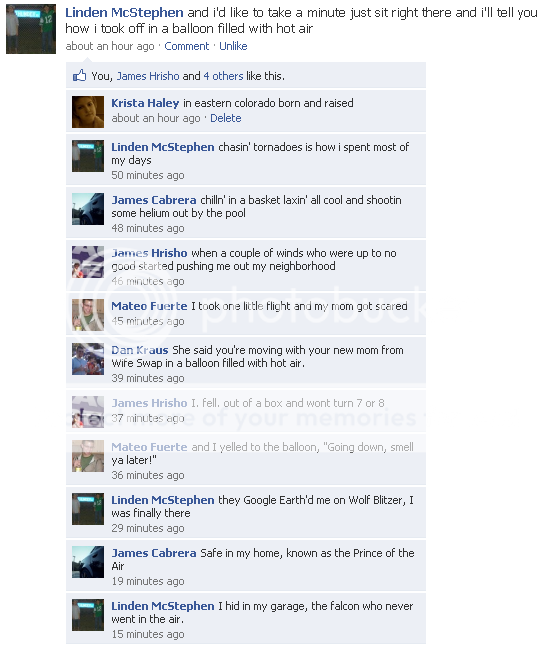Click Mateo Fuerte's name on 'yelled to the balloon' comment
This screenshot has width=554, height=647.
149,447
